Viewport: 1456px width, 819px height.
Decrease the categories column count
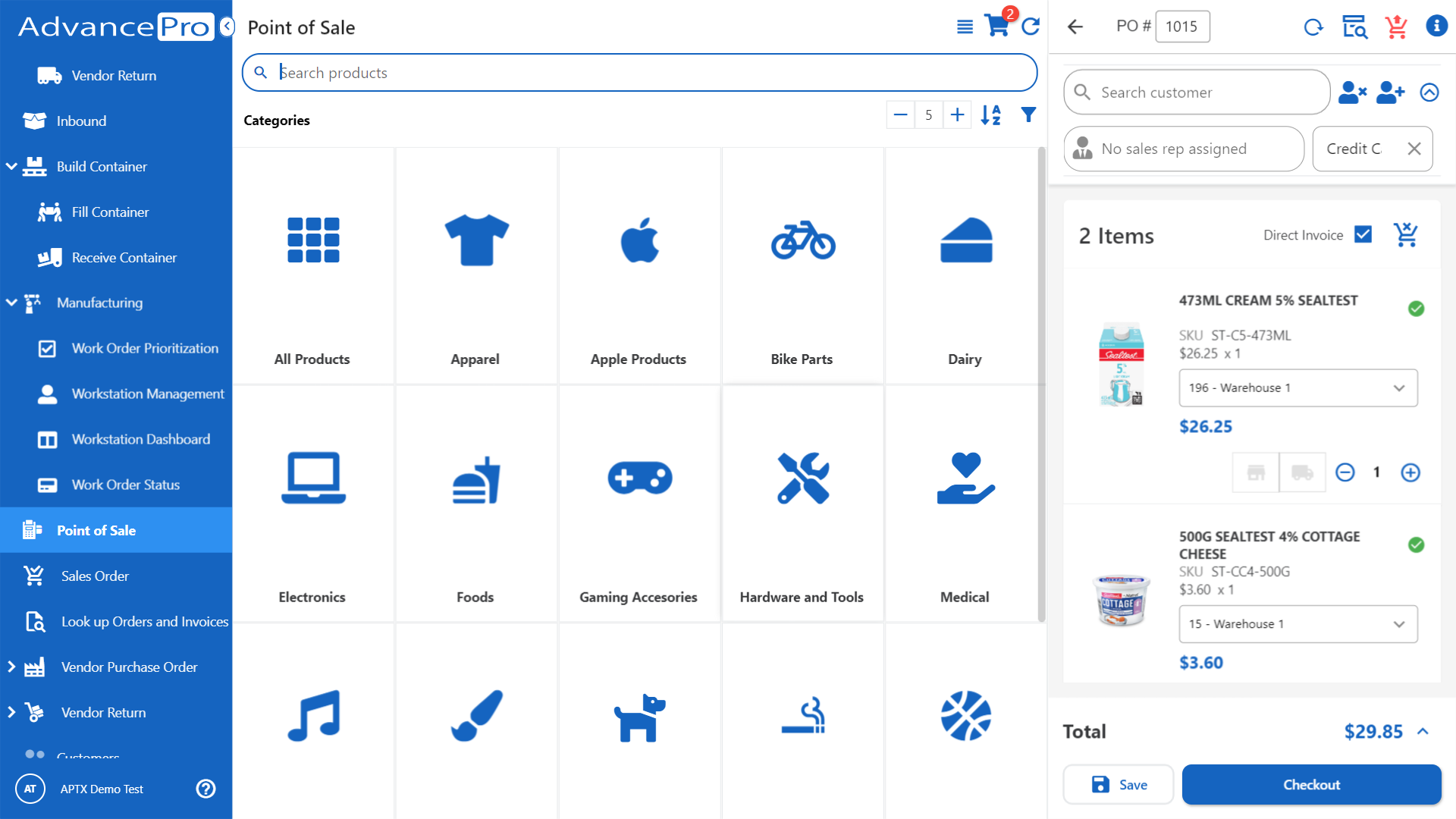tap(900, 115)
